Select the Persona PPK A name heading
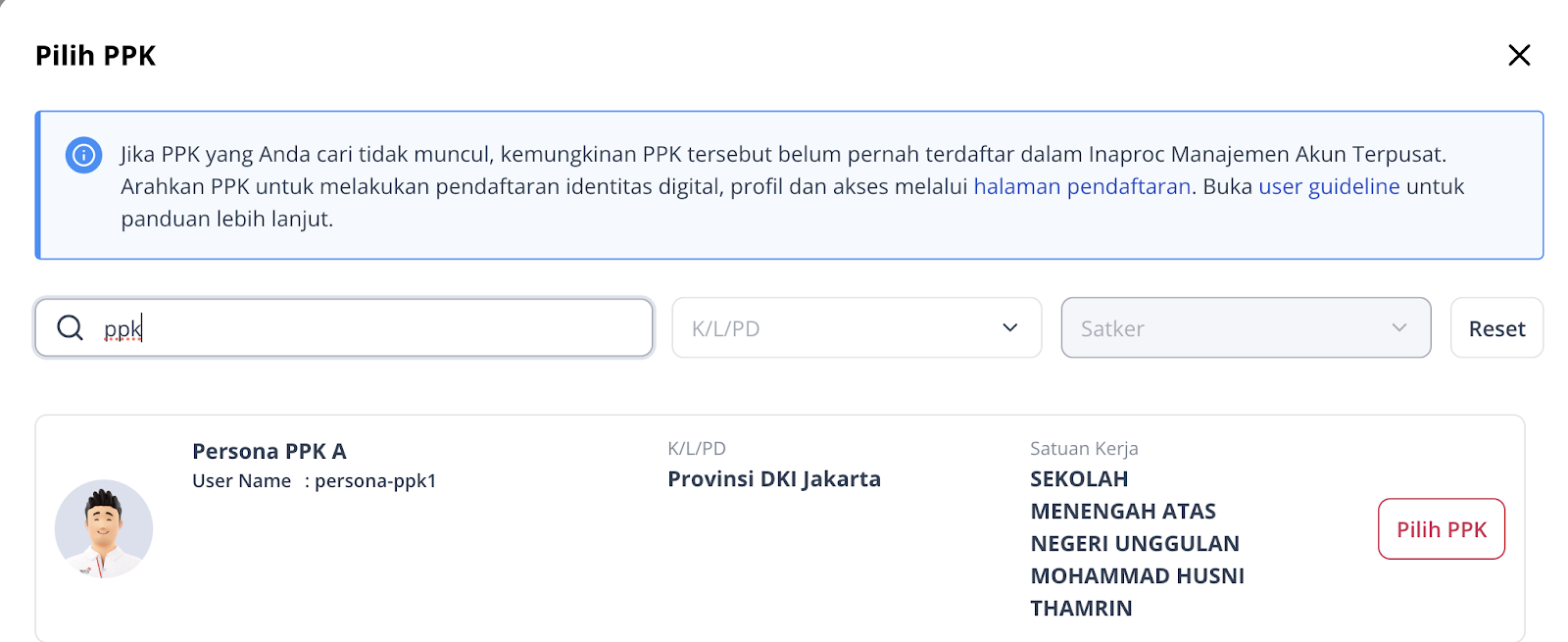Screen dimensions: 1568x642 (x=269, y=451)
